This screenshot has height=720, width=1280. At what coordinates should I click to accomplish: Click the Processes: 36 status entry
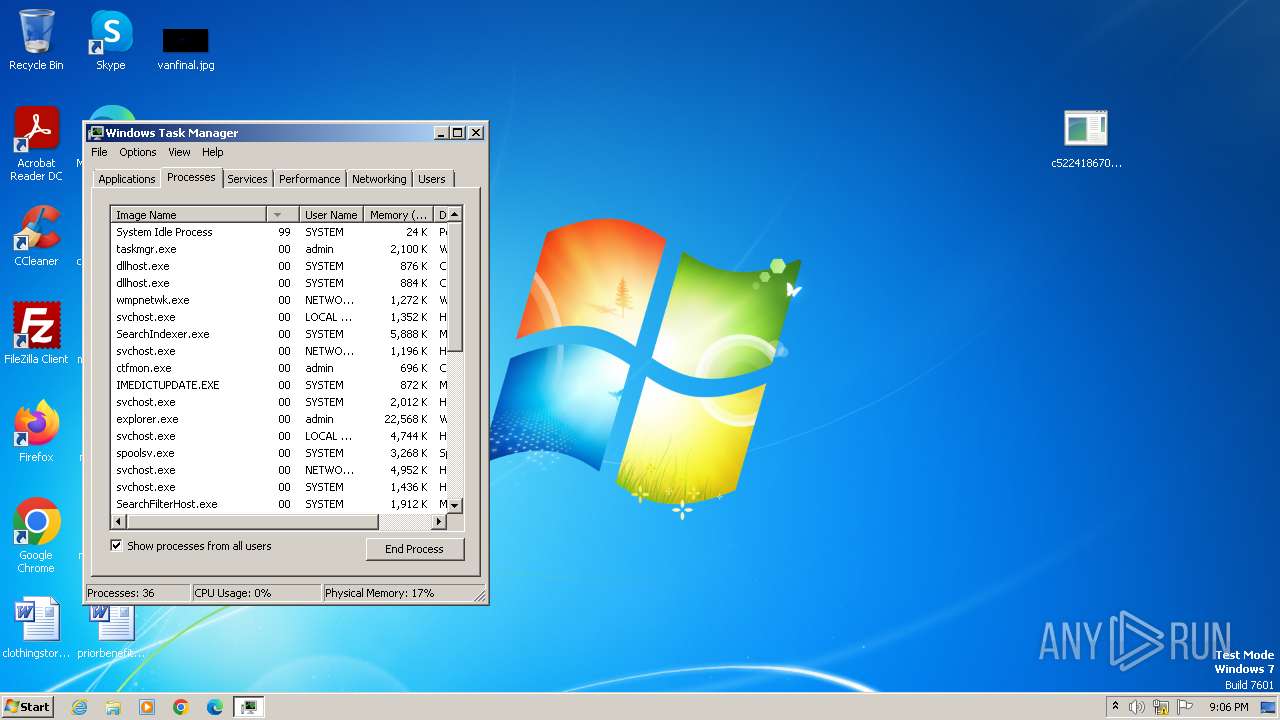[137, 593]
